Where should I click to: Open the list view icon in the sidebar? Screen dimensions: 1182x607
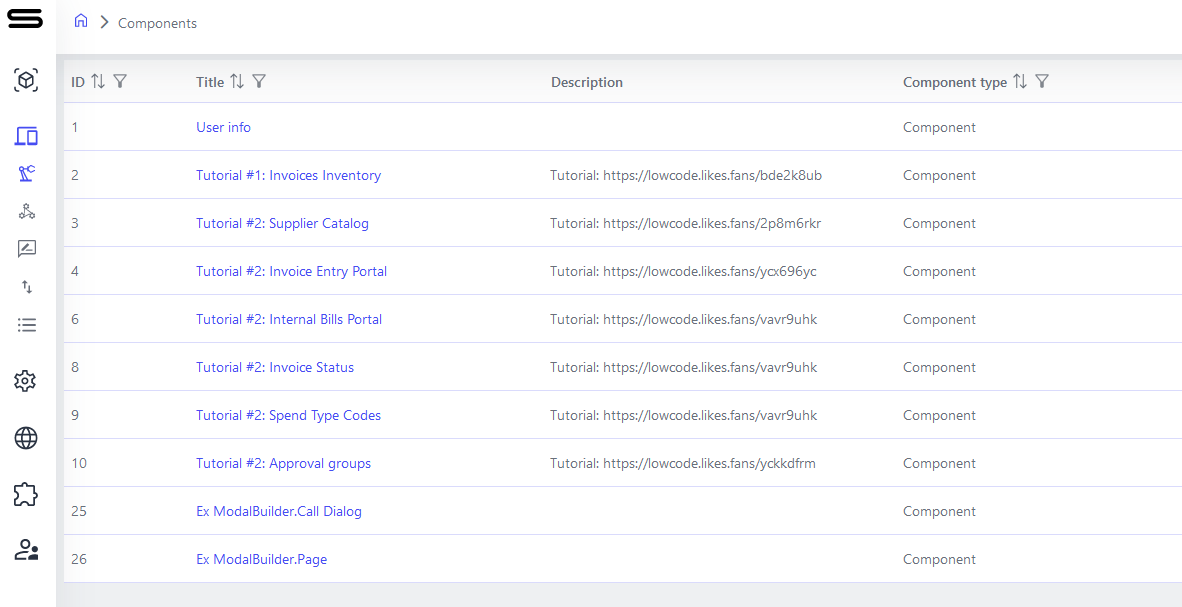point(26,324)
